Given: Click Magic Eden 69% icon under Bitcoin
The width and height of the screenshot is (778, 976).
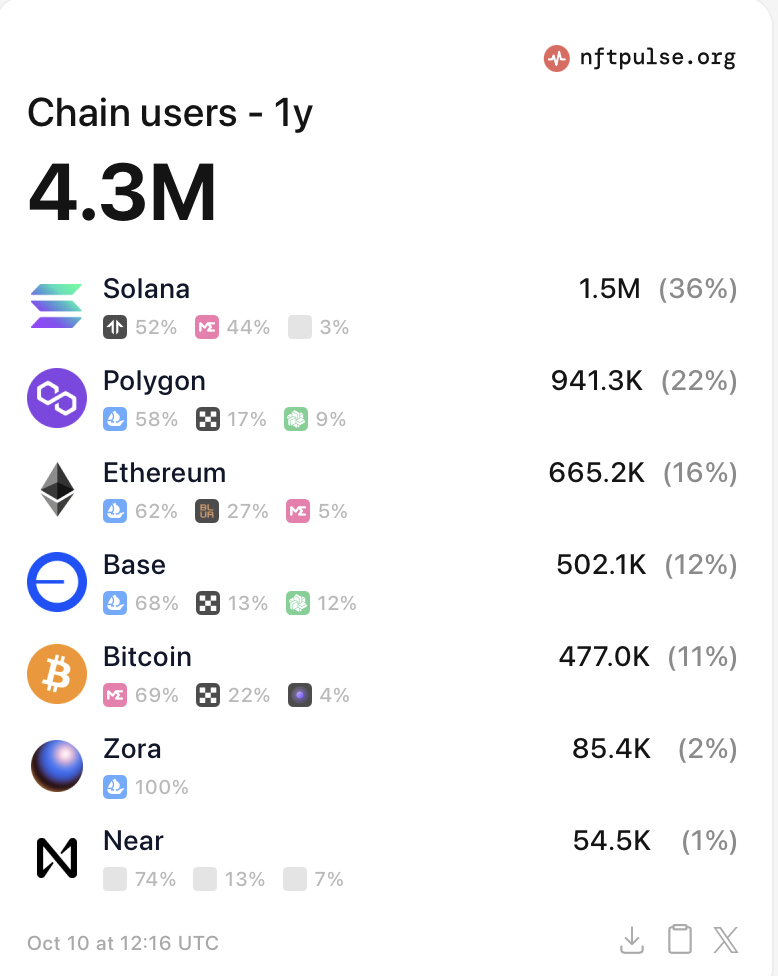Looking at the screenshot, I should pos(115,695).
